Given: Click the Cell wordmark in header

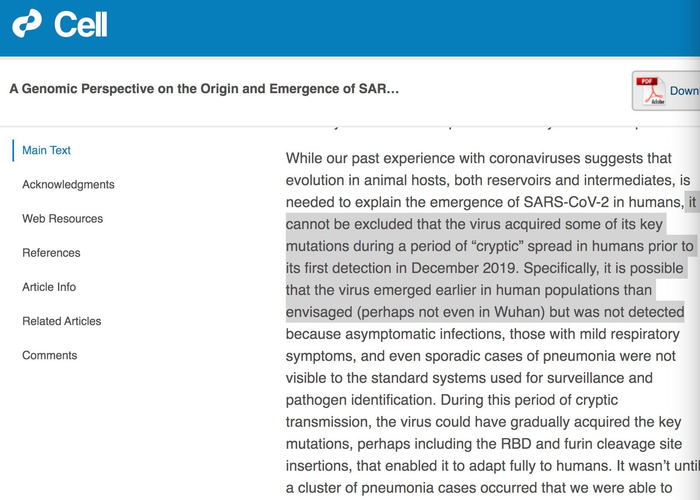Looking at the screenshot, I should 80,24.
